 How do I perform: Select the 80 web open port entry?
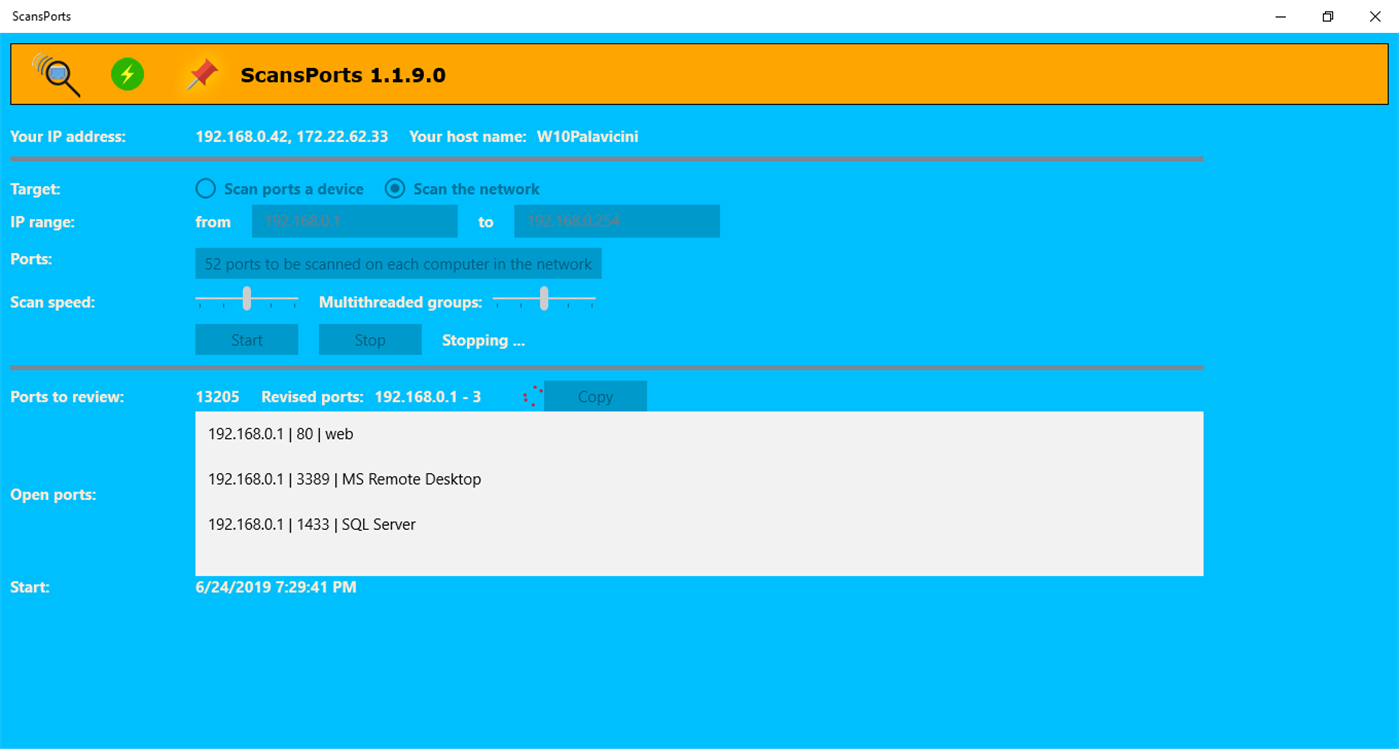coord(280,433)
